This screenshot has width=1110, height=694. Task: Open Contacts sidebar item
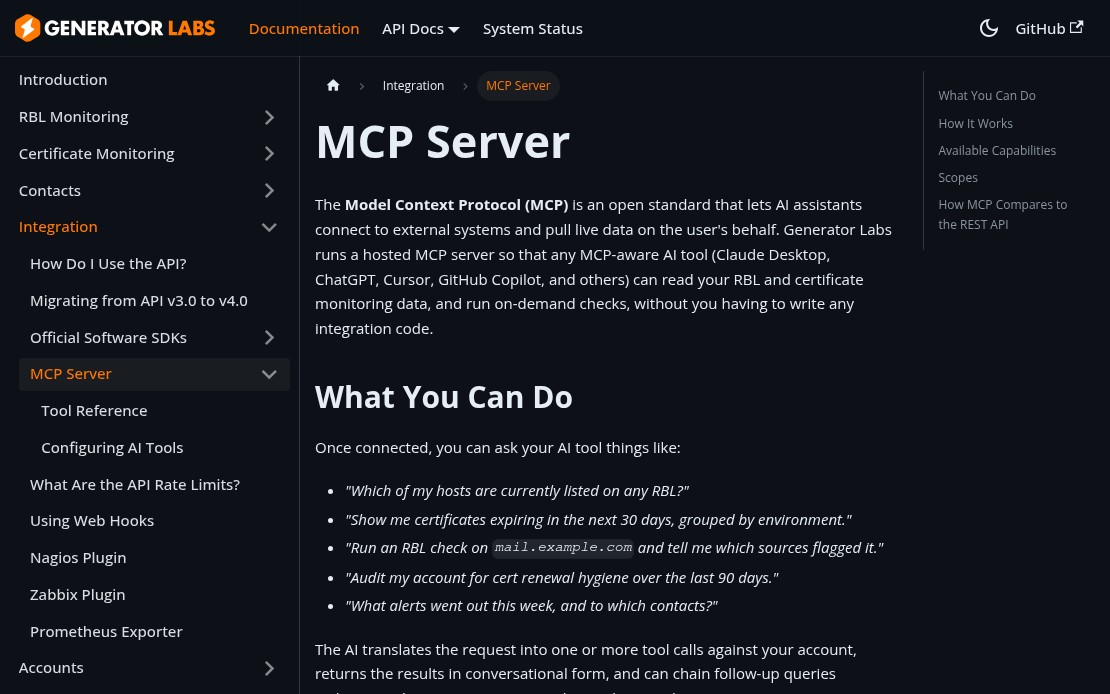pyautogui.click(x=50, y=190)
